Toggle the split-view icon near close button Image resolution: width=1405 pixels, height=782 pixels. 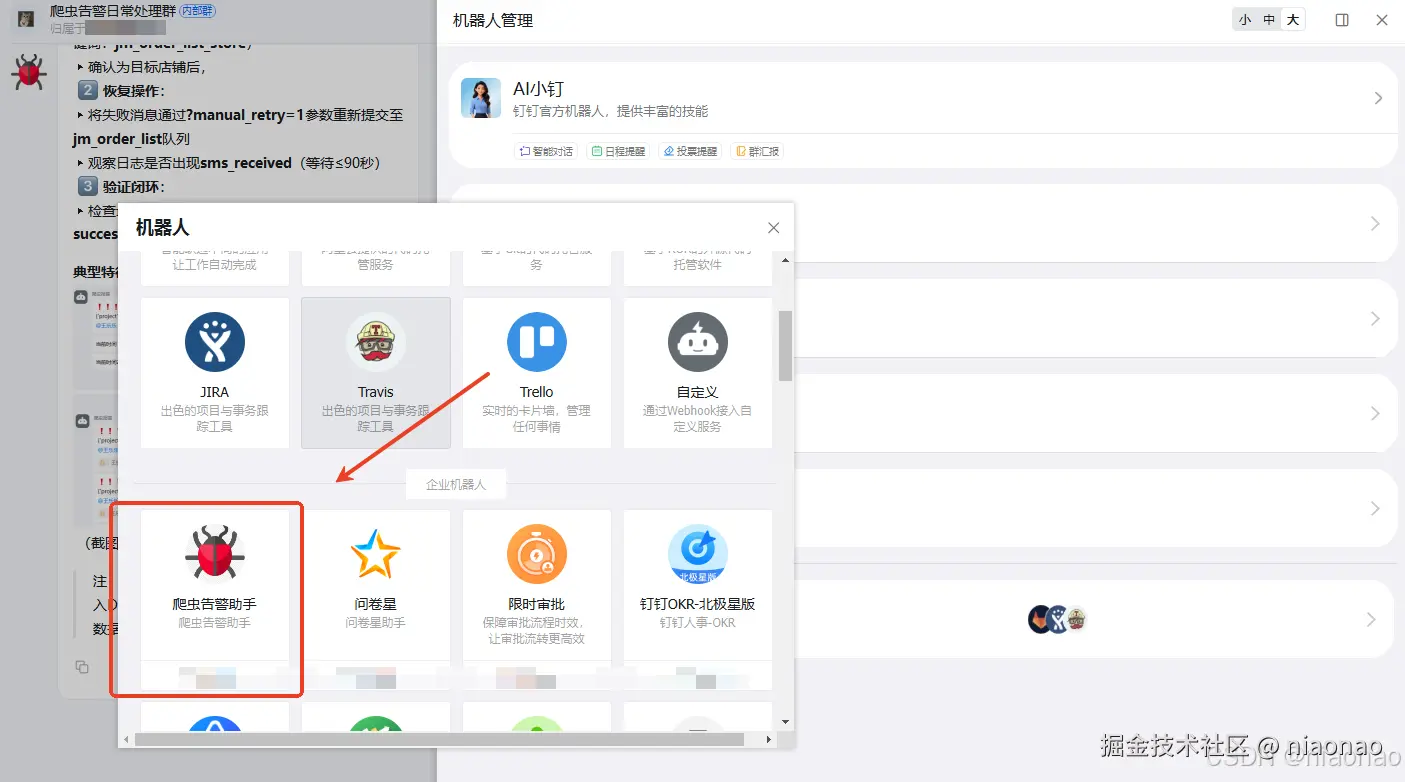(x=1342, y=18)
